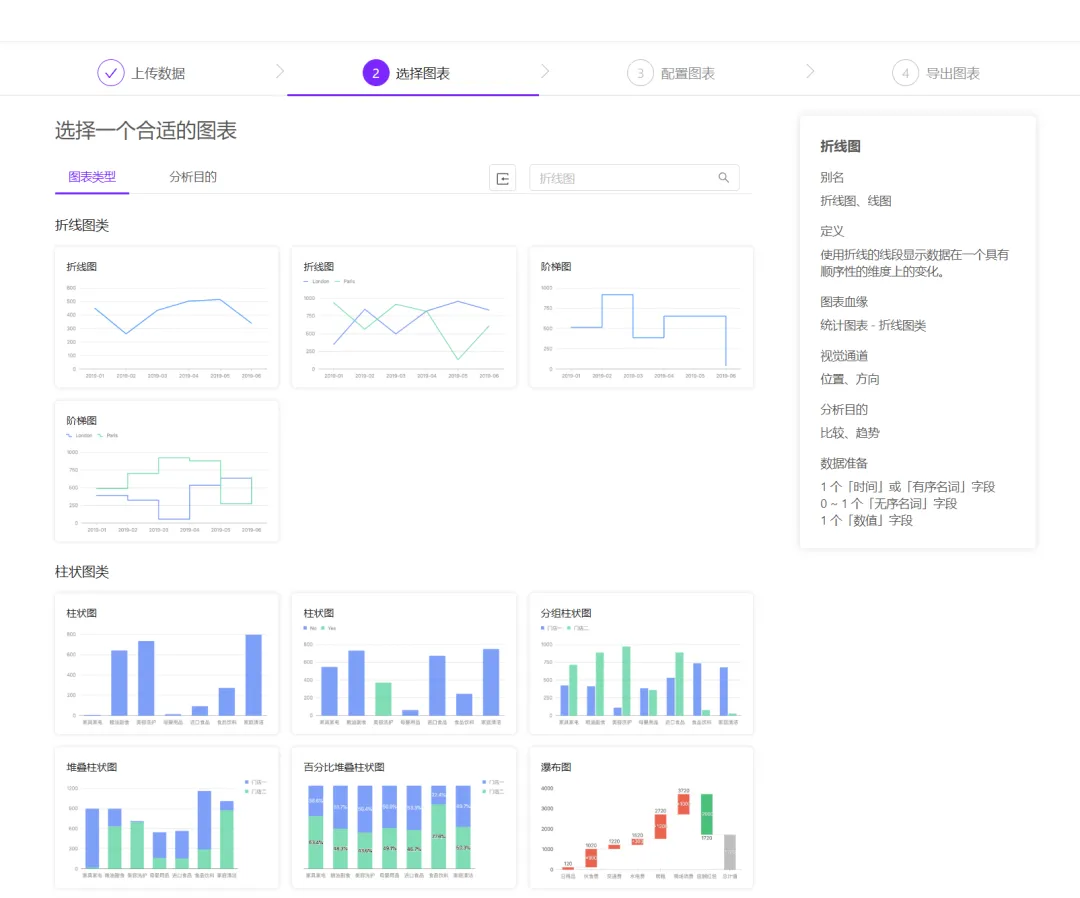Click the step 3 circle icon
This screenshot has height=898, width=1080.
point(640,73)
